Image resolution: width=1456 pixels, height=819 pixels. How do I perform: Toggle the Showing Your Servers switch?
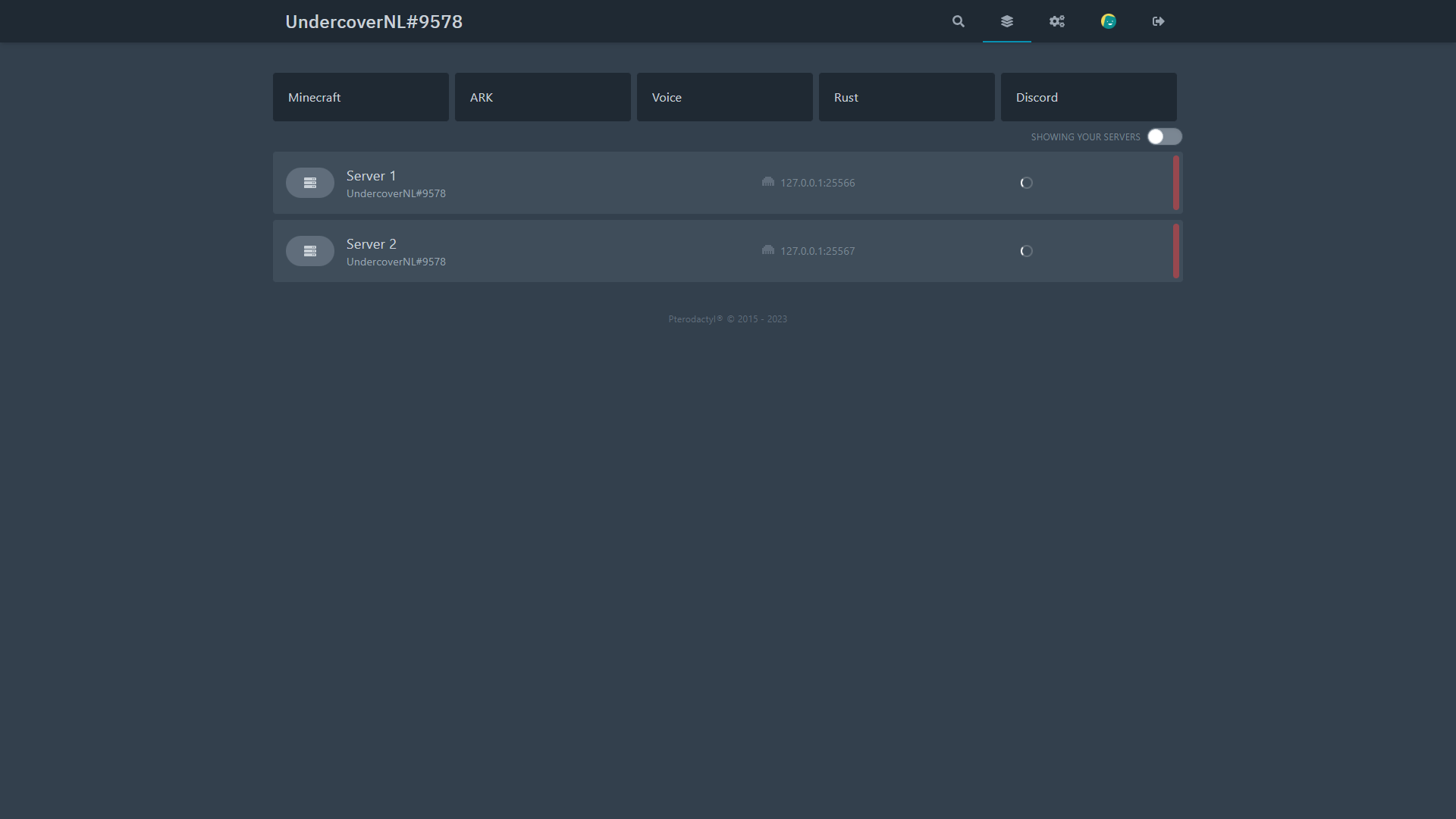coord(1164,136)
